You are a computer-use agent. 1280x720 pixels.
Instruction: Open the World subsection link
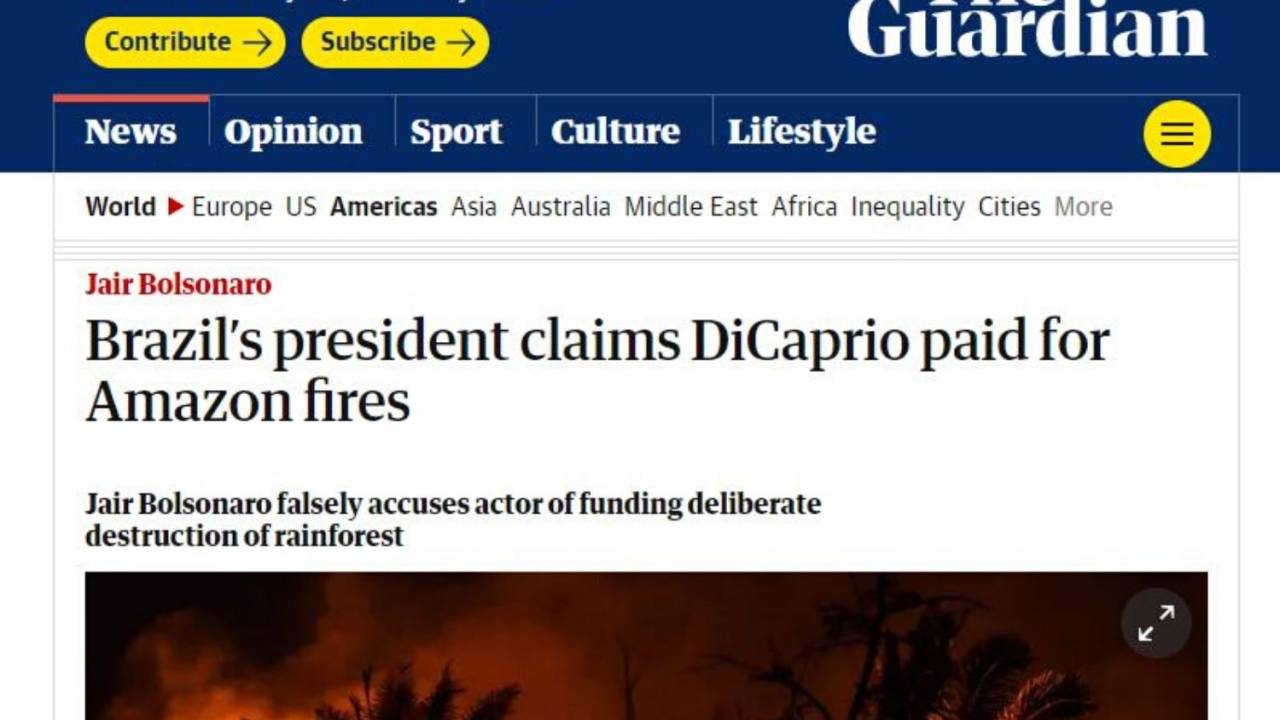pyautogui.click(x=120, y=207)
